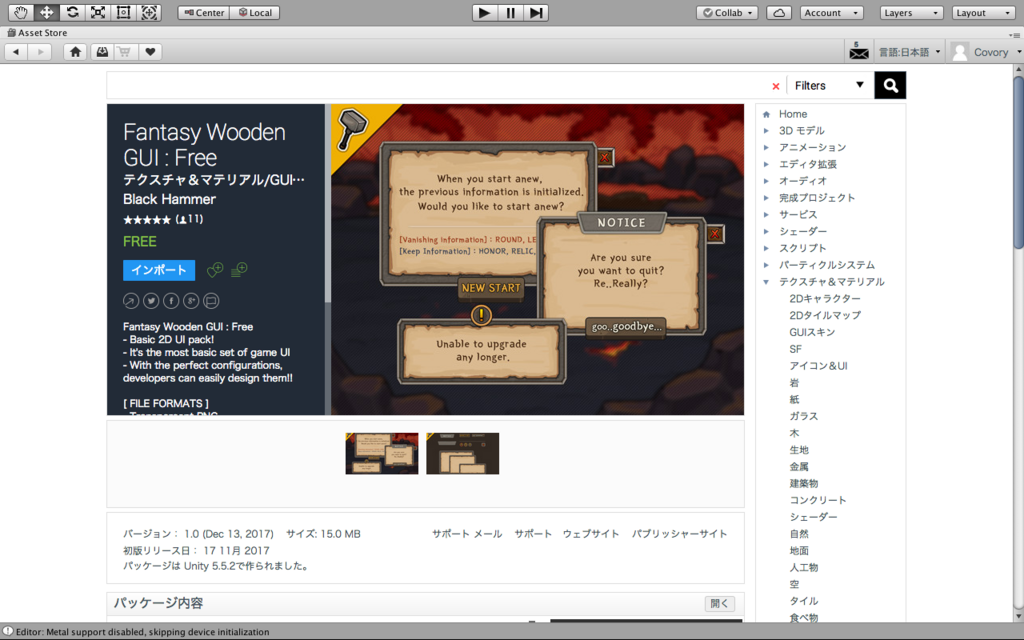Image resolution: width=1024 pixels, height=640 pixels.
Task: Collapse the テクスチャ&マテリアル category
Action: tap(766, 282)
